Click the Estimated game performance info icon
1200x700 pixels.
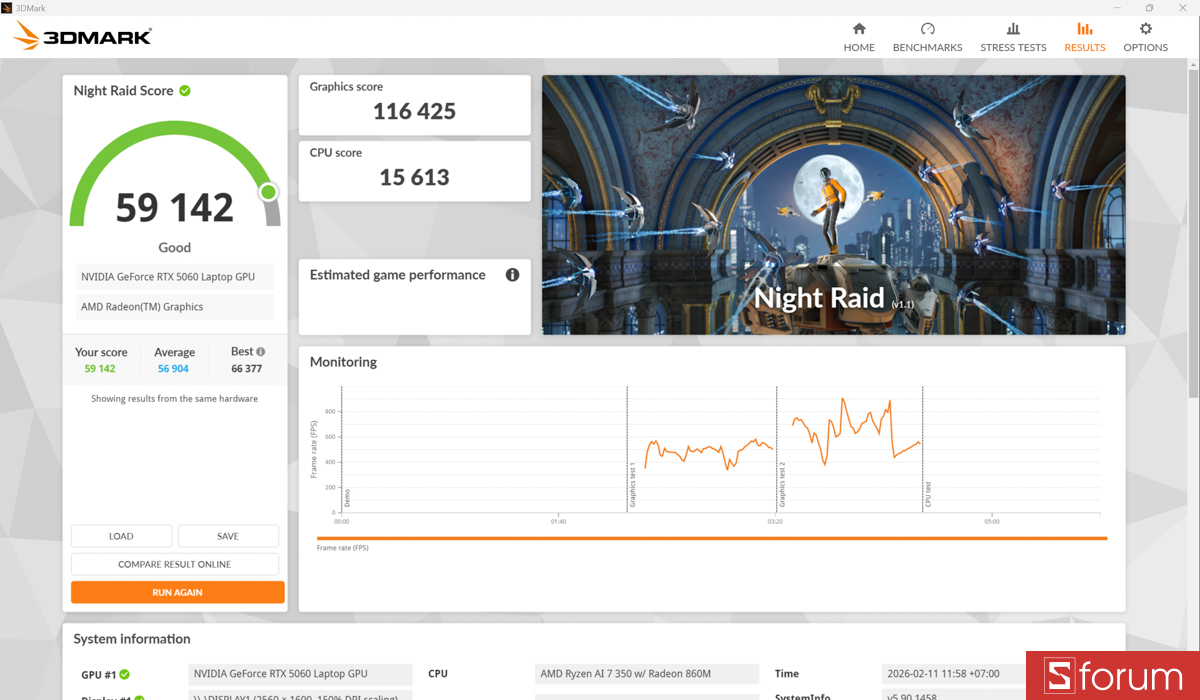[511, 274]
